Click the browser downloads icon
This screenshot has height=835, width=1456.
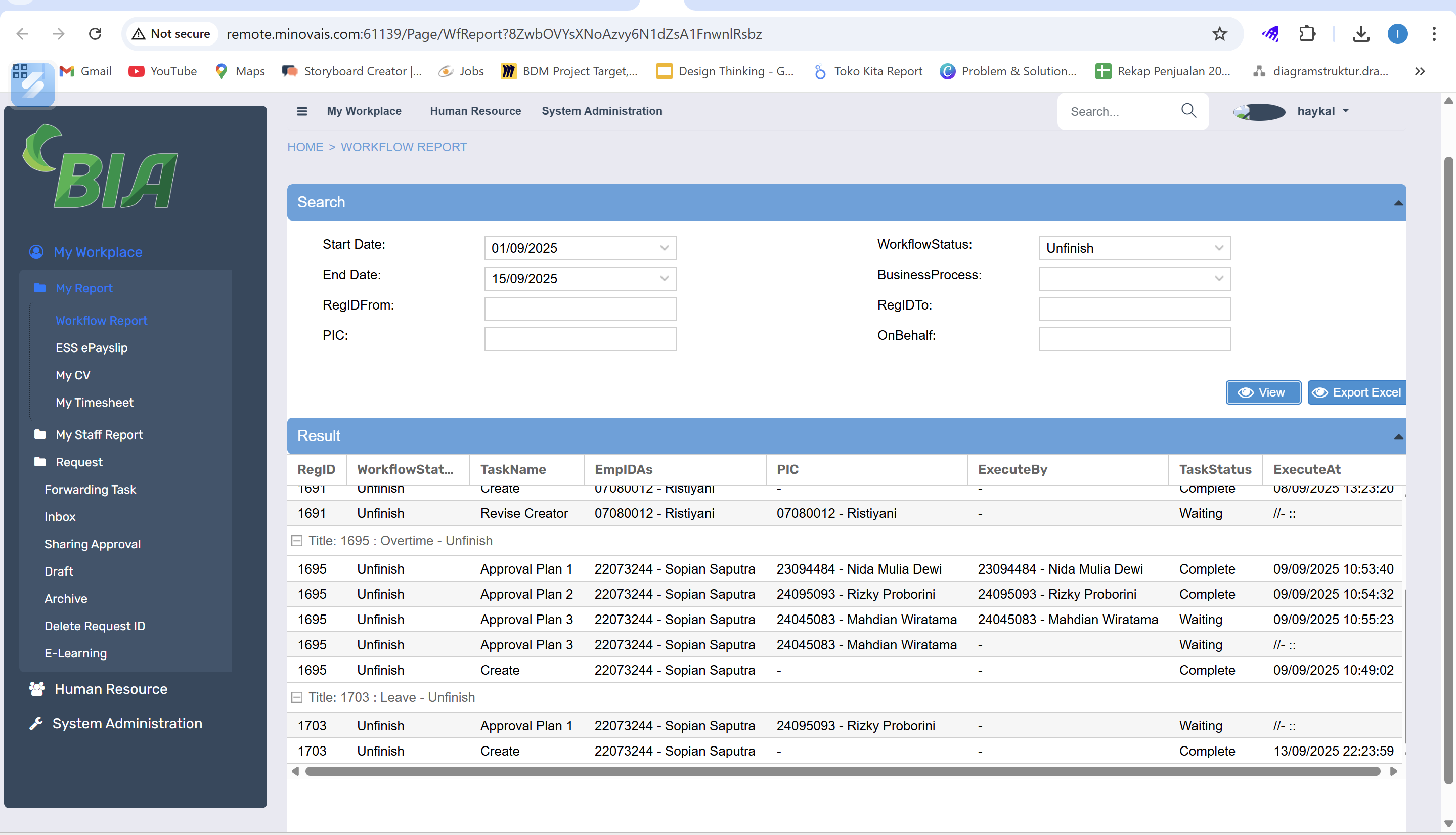pyautogui.click(x=1361, y=34)
